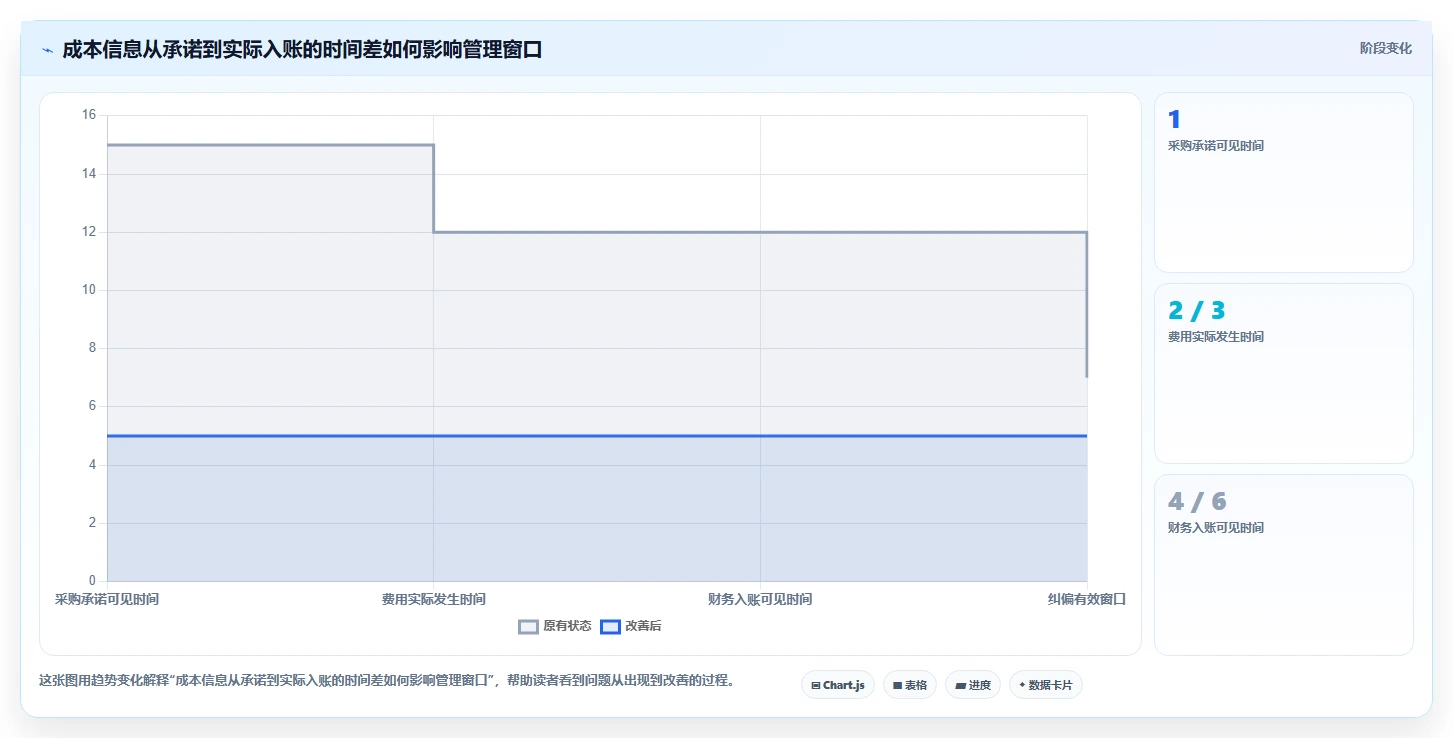Open the 财务入账可见时间 card with 4 / 6
1453x738 pixels.
point(1284,564)
